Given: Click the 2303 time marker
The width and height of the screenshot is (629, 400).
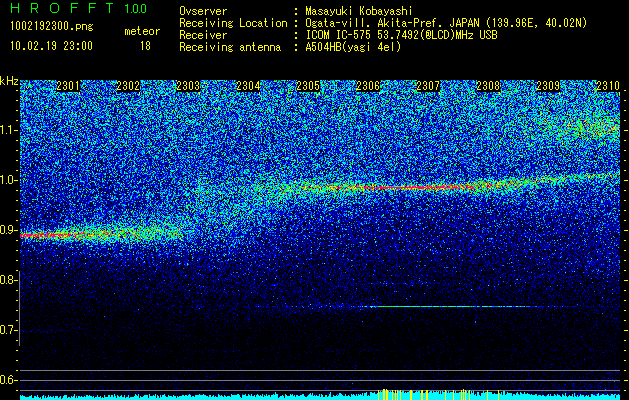Looking at the screenshot, I should click(188, 86).
